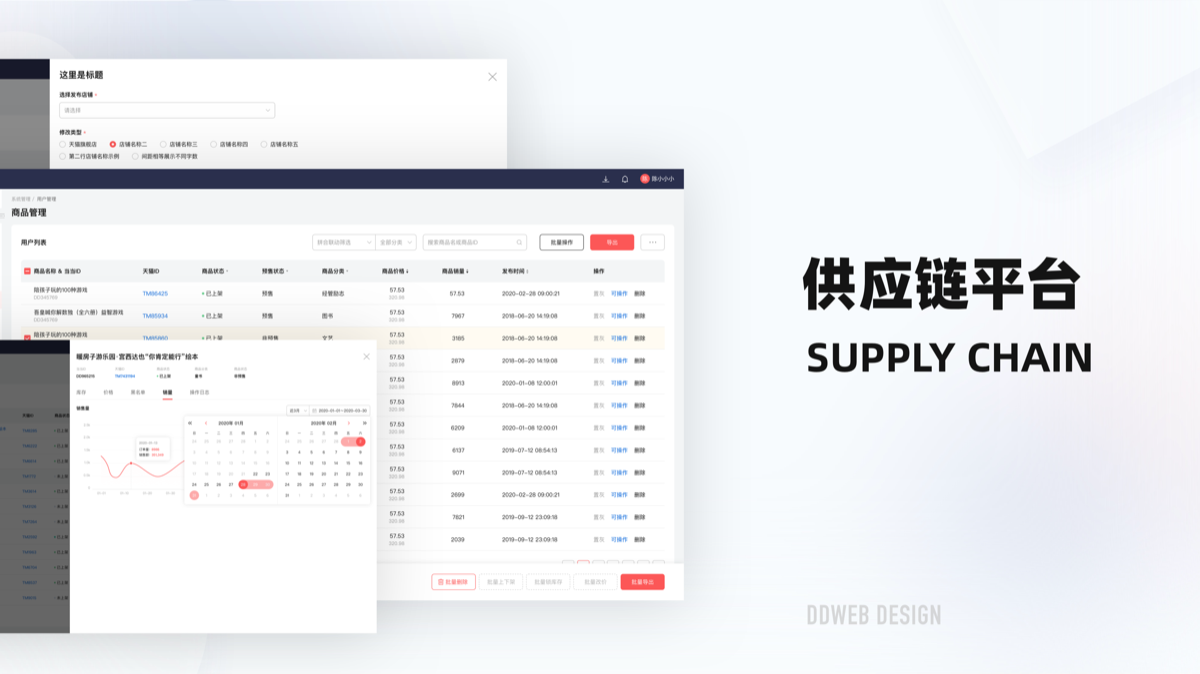Select radio option 店铺名称五
1200x674 pixels.
tap(264, 144)
